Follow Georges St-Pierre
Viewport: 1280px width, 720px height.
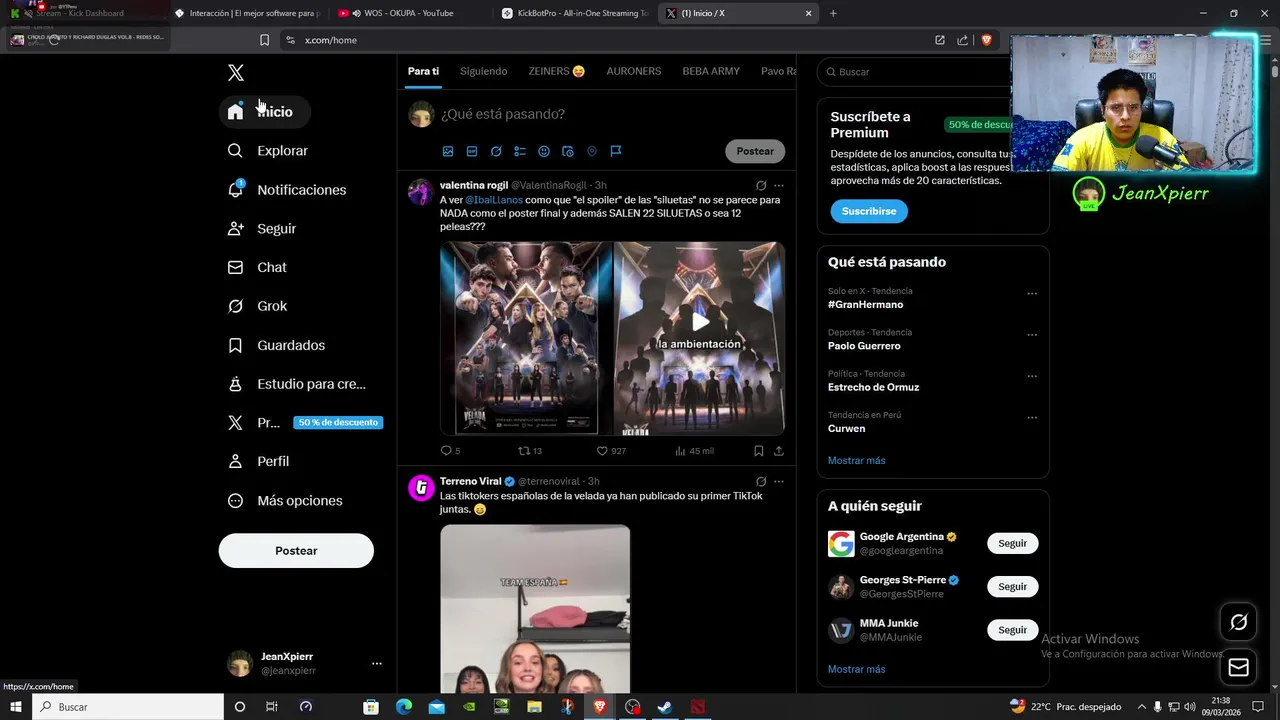tap(1012, 586)
